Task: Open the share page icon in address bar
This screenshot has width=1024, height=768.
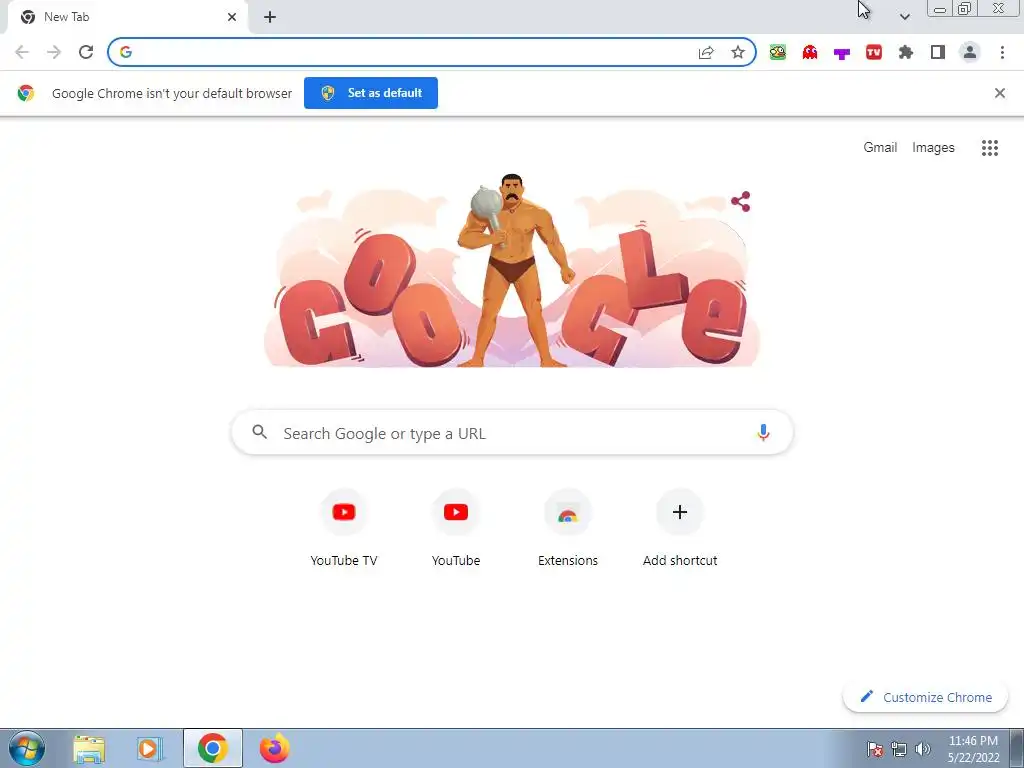Action: coord(706,52)
